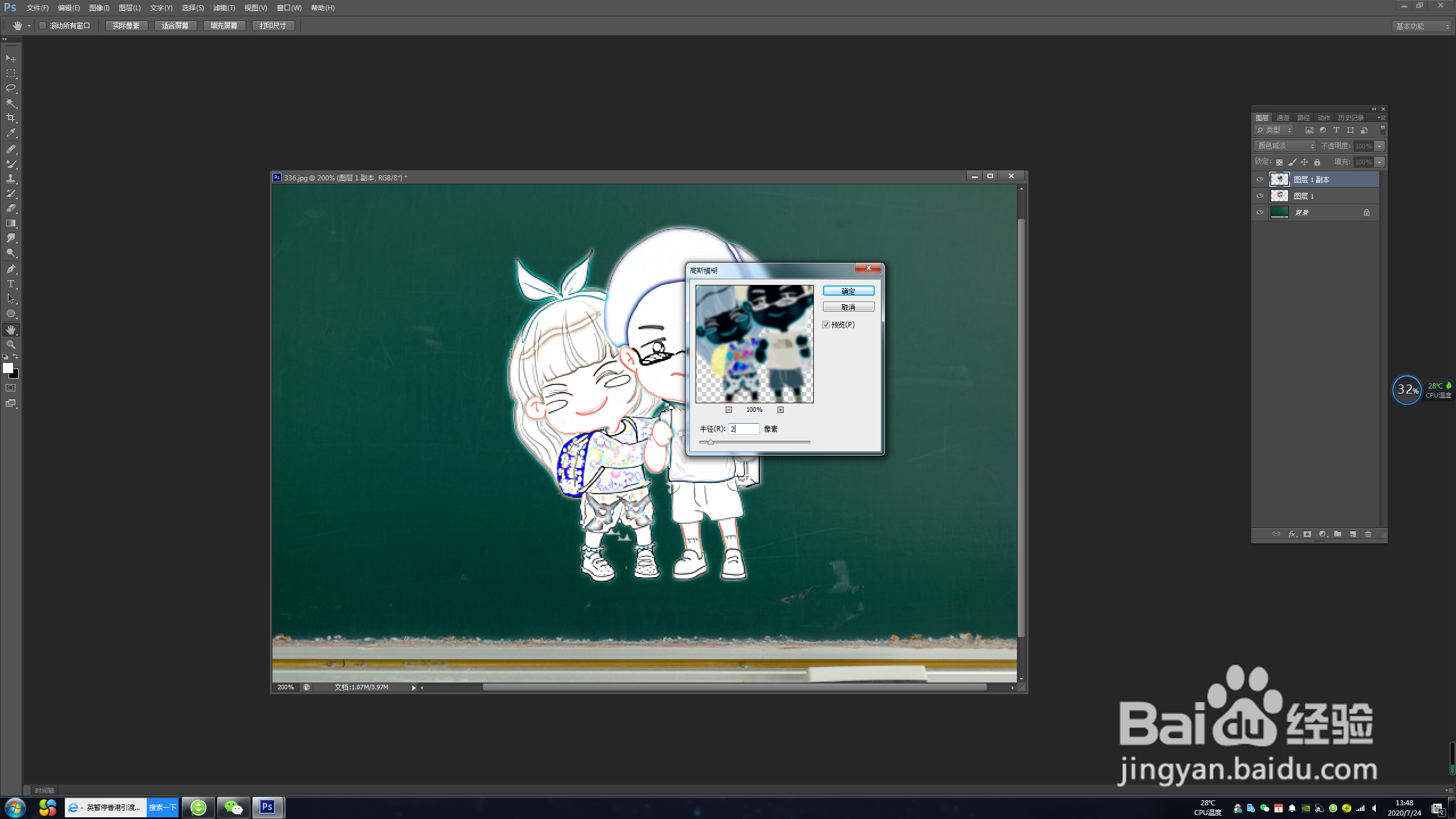The width and height of the screenshot is (1456, 819).
Task: Switch to the 通道 tab
Action: pos(1283,118)
